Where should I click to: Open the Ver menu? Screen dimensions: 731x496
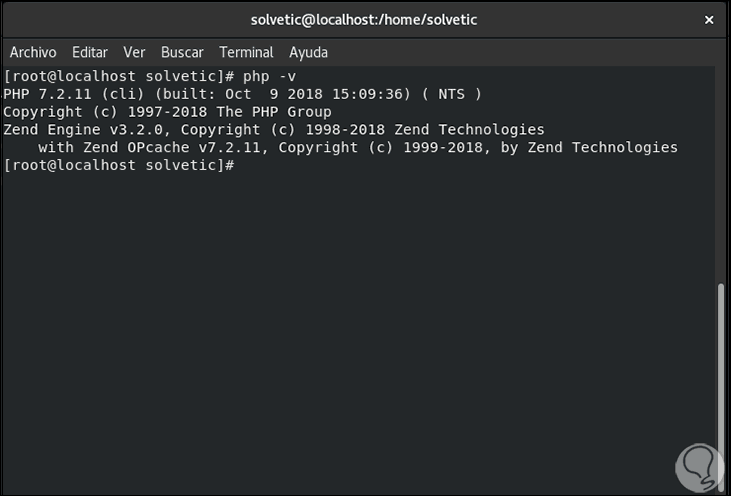pyautogui.click(x=134, y=52)
